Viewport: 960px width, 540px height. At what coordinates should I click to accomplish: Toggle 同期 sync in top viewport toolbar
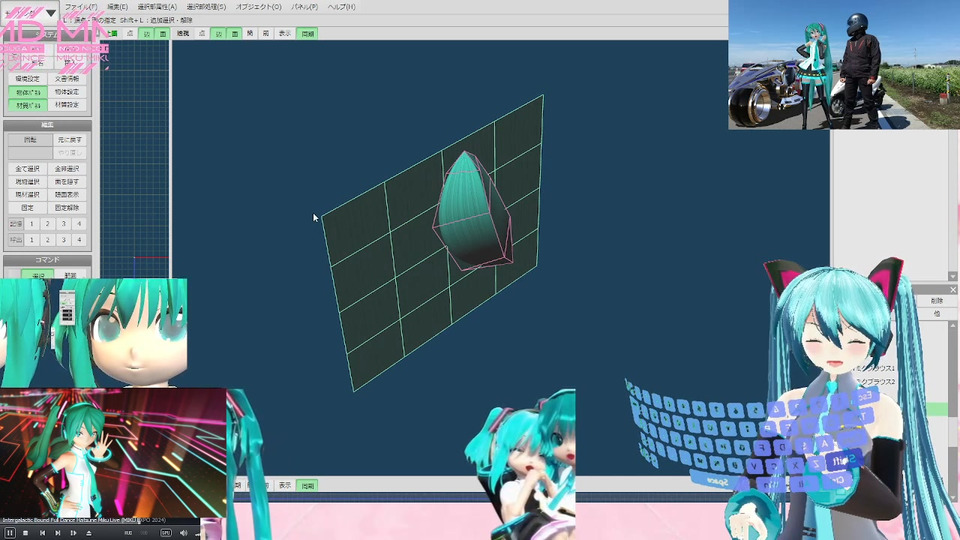(307, 34)
